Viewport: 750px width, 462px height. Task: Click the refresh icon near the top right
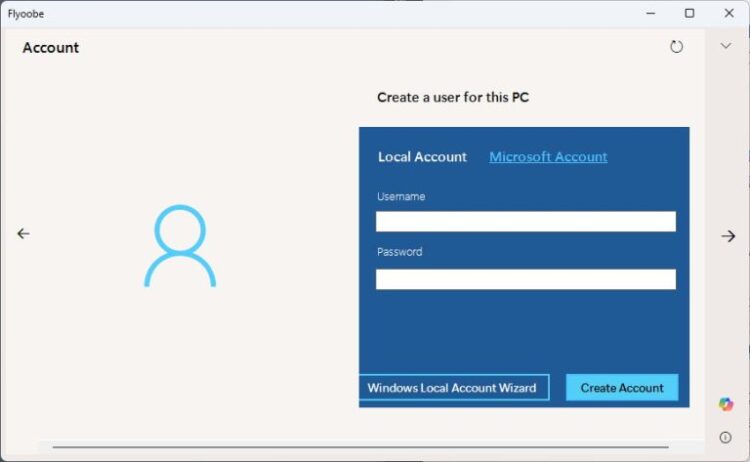[677, 47]
